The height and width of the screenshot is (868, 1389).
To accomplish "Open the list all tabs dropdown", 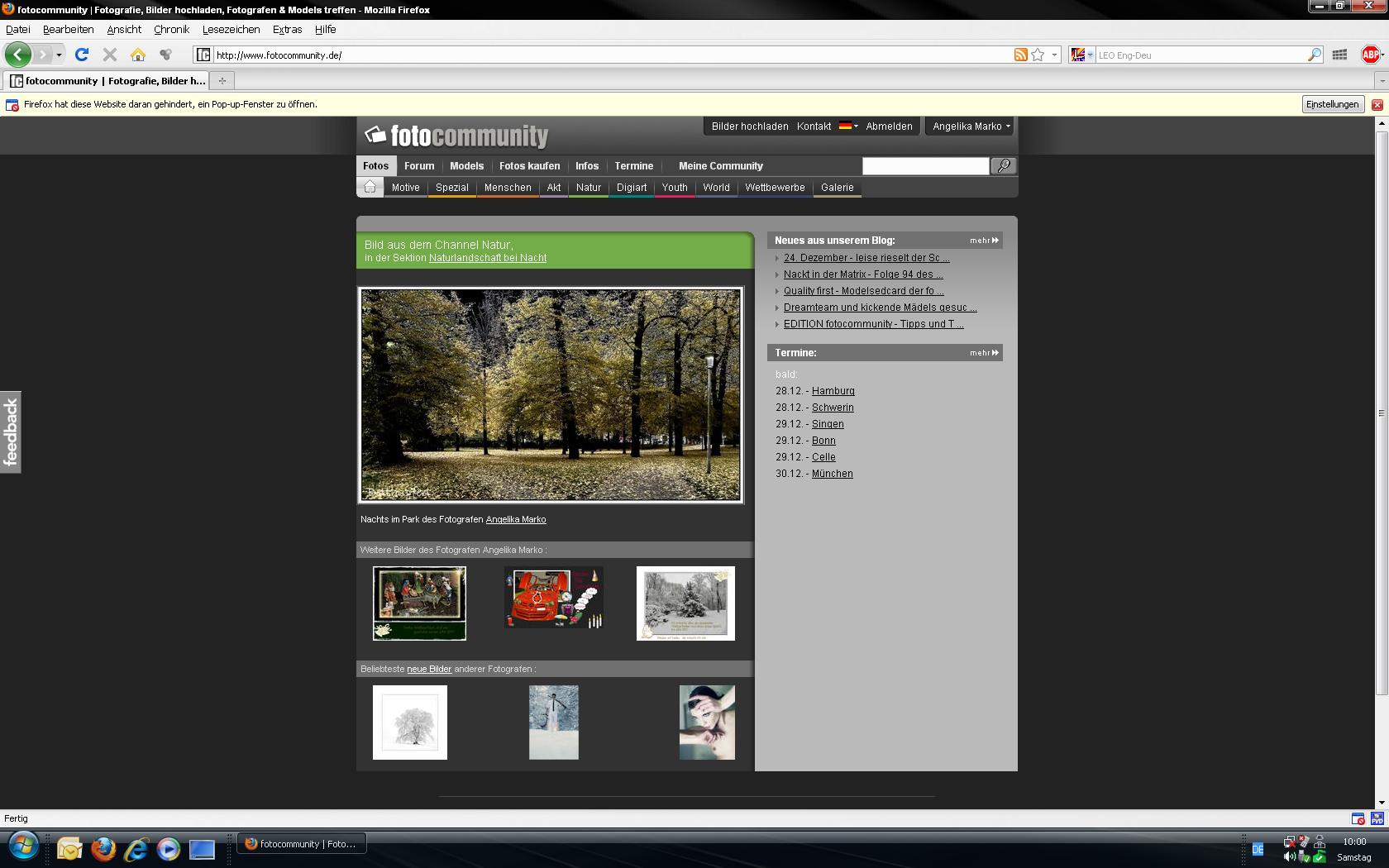I will click(x=1382, y=81).
